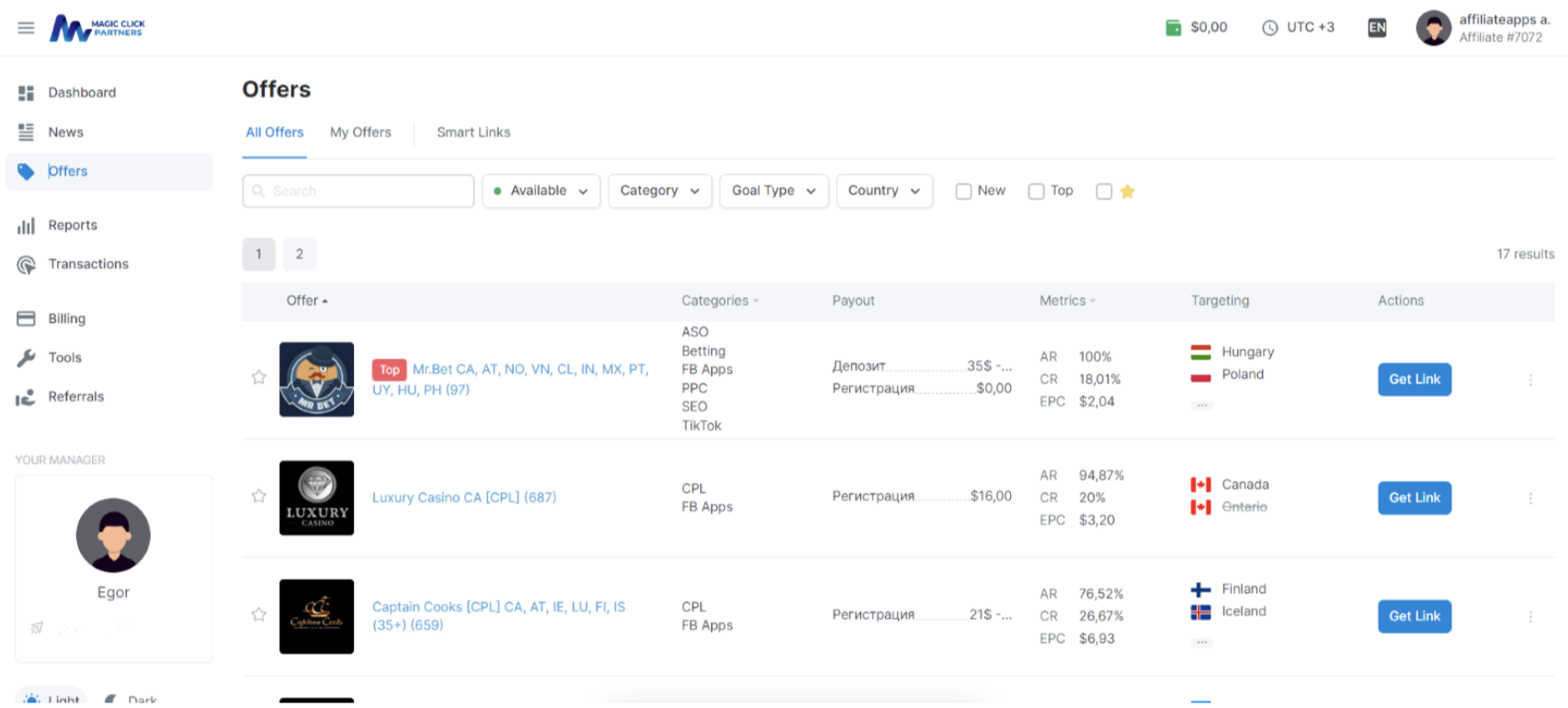Viewport: 1568px width, 708px height.
Task: Sort by the Offer column header
Action: click(x=307, y=301)
